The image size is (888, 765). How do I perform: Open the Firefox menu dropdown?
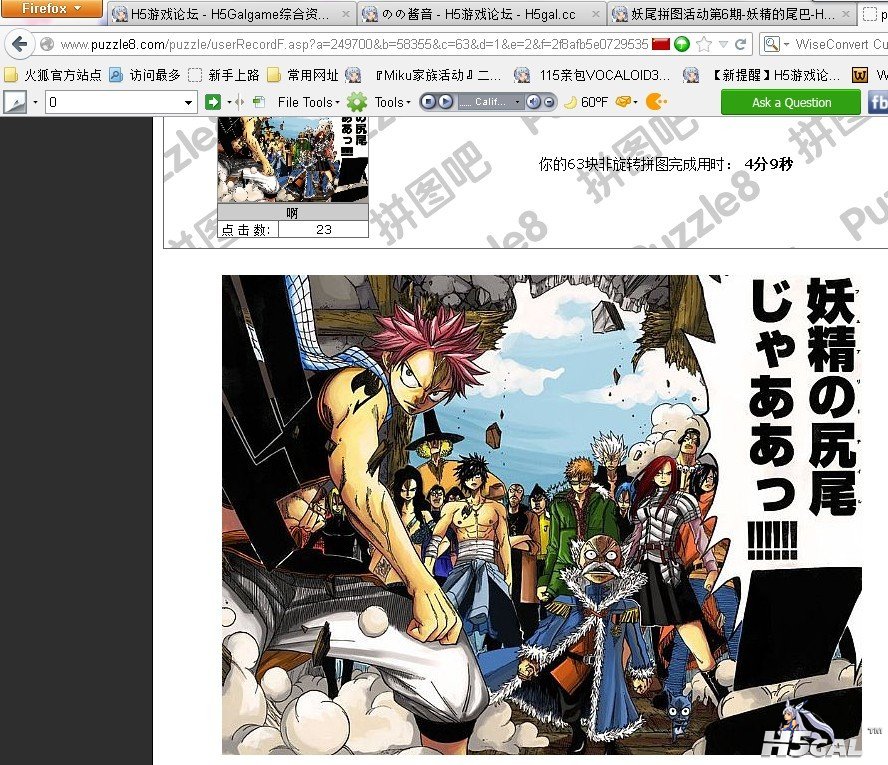52,9
